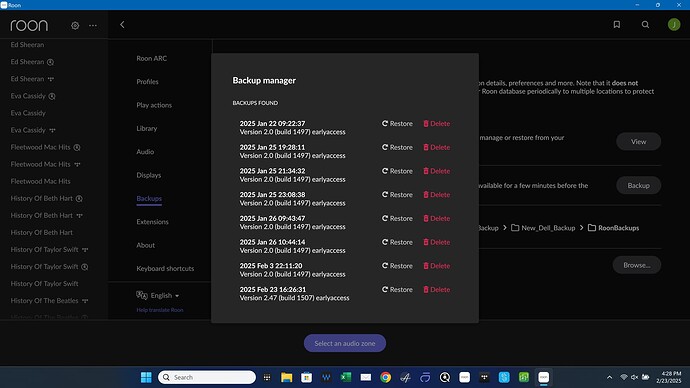
Task: Follow the Help translate Roon link
Action: (160, 310)
